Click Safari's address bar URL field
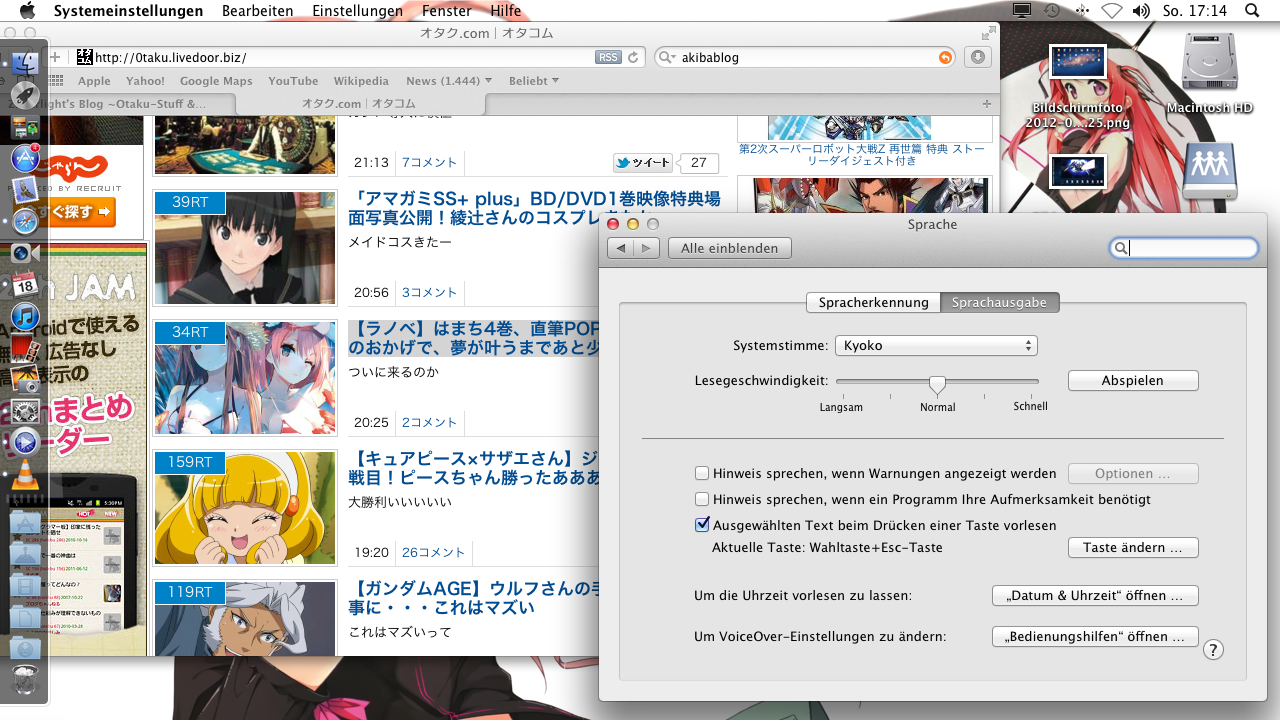This screenshot has width=1280, height=720. tap(343, 58)
